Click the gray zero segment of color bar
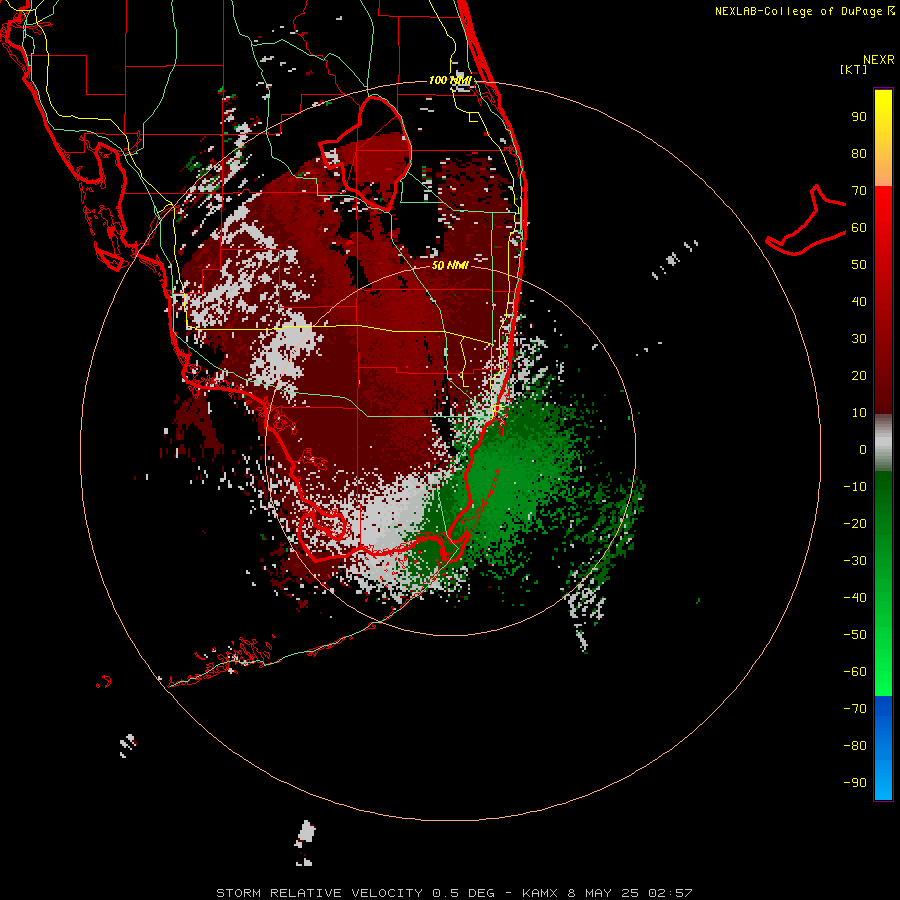Viewport: 900px width, 900px height. (883, 443)
